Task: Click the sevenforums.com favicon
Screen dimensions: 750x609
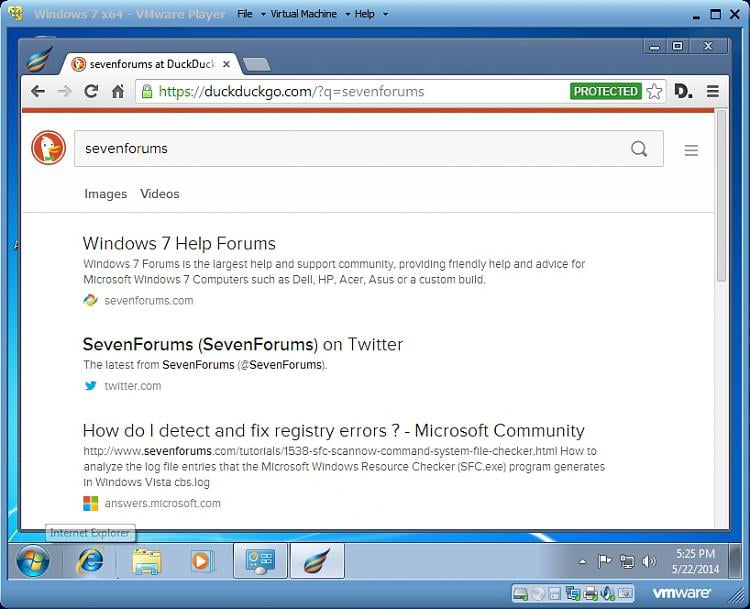Action: [90, 300]
